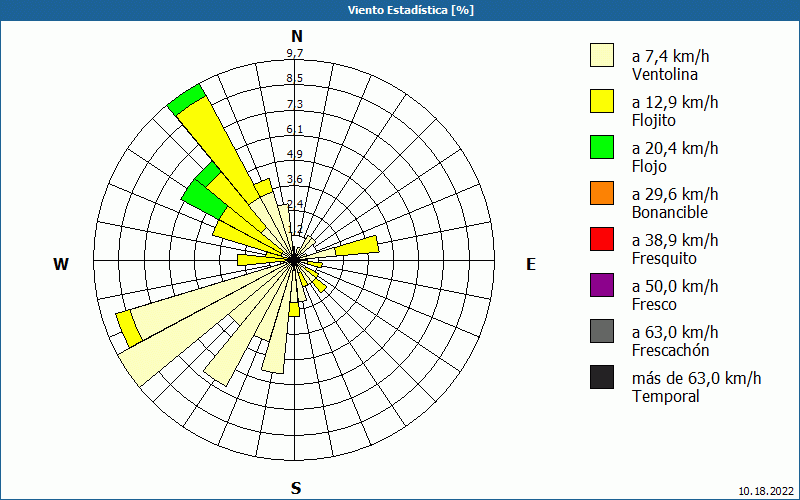800x500 pixels.
Task: Click the 'a 63,0 km/h' legend text
Action: click(x=675, y=332)
